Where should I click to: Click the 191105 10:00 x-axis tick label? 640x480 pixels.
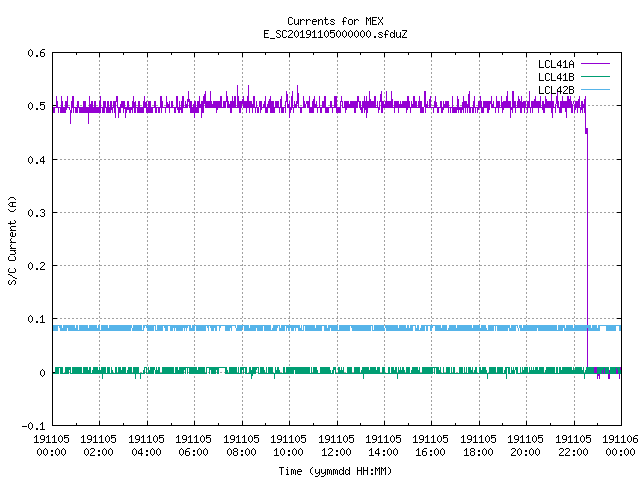(x=288, y=446)
